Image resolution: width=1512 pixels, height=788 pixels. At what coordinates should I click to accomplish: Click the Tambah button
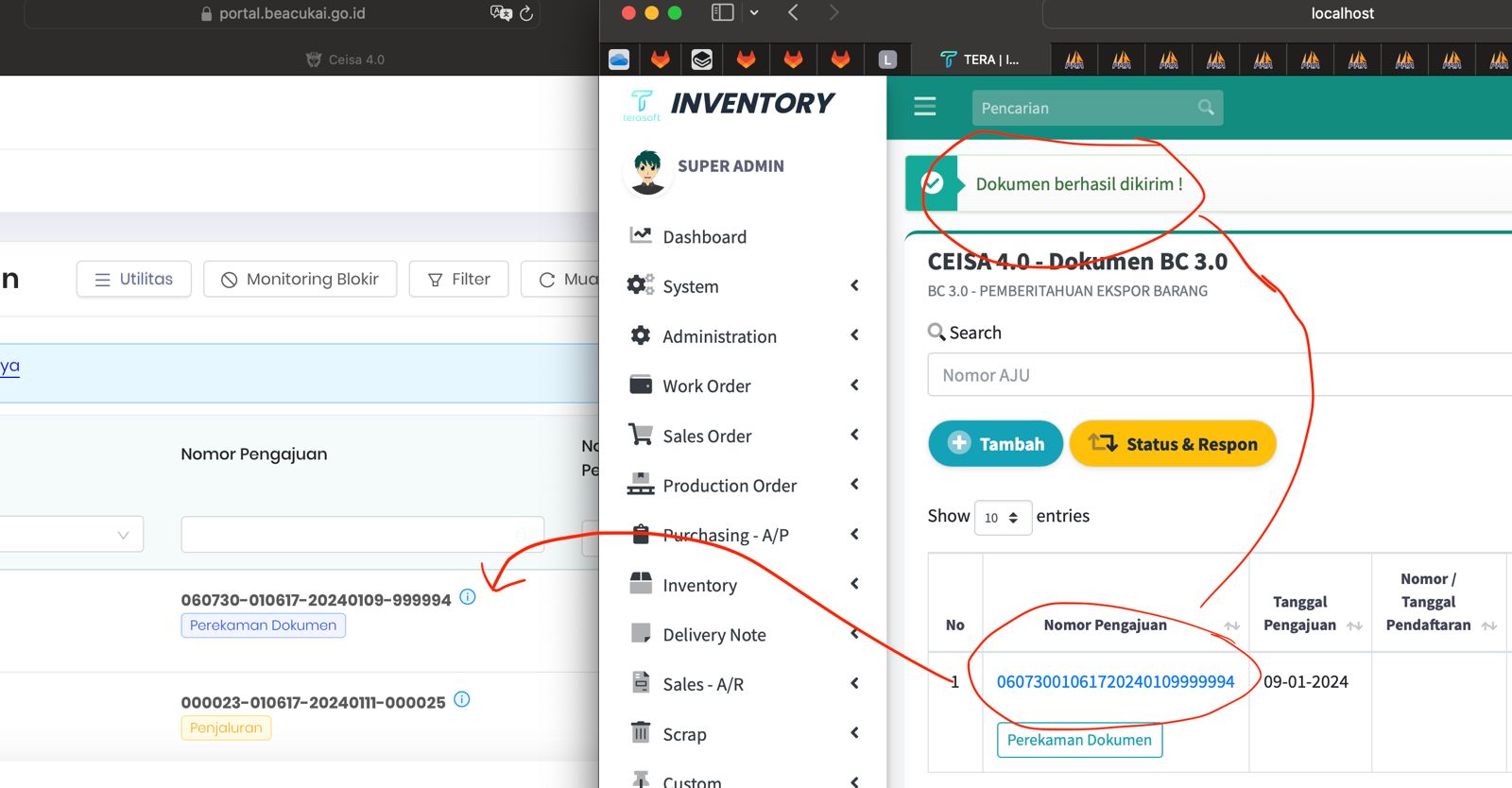995,443
